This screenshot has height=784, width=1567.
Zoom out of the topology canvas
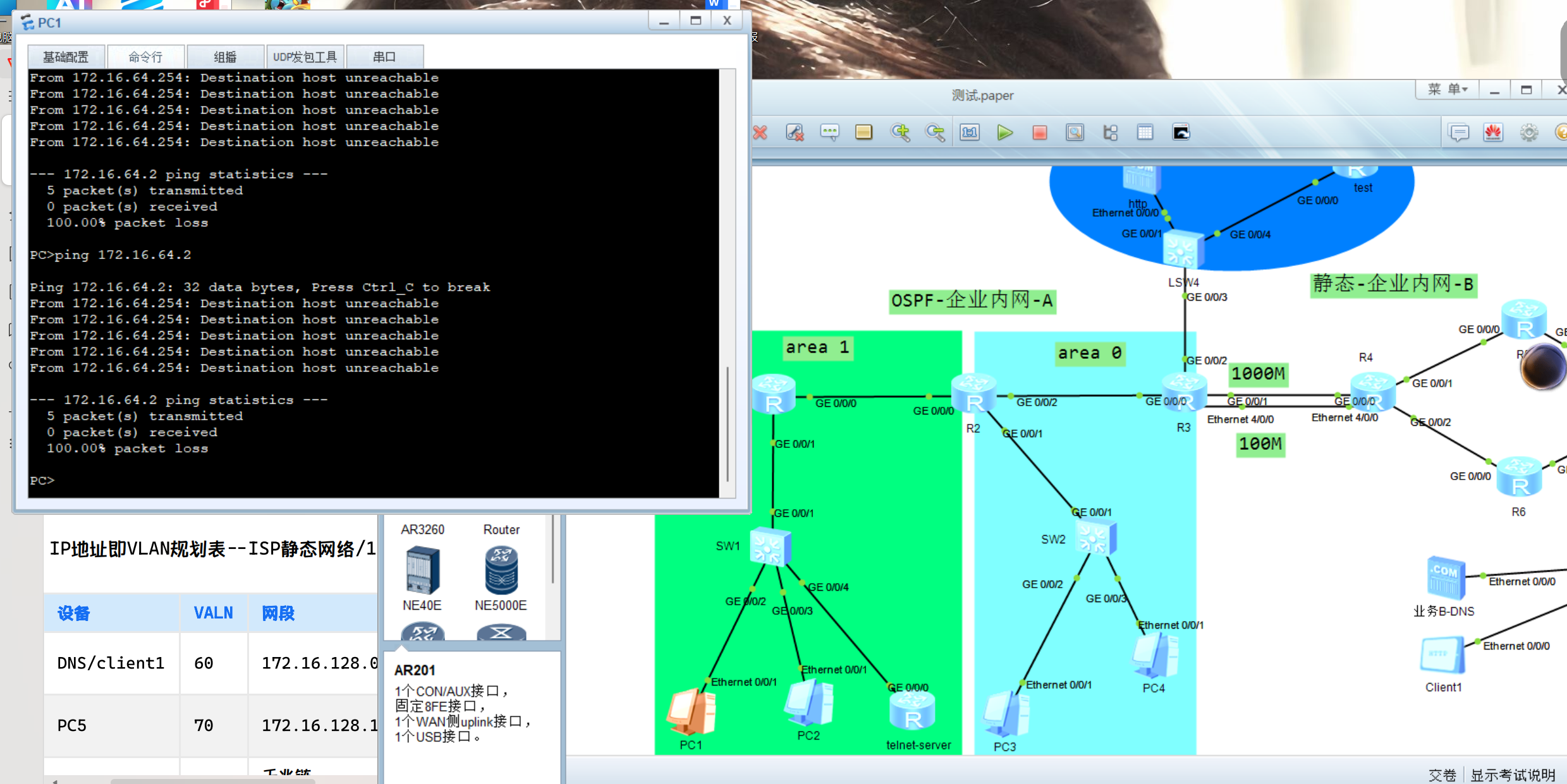935,133
